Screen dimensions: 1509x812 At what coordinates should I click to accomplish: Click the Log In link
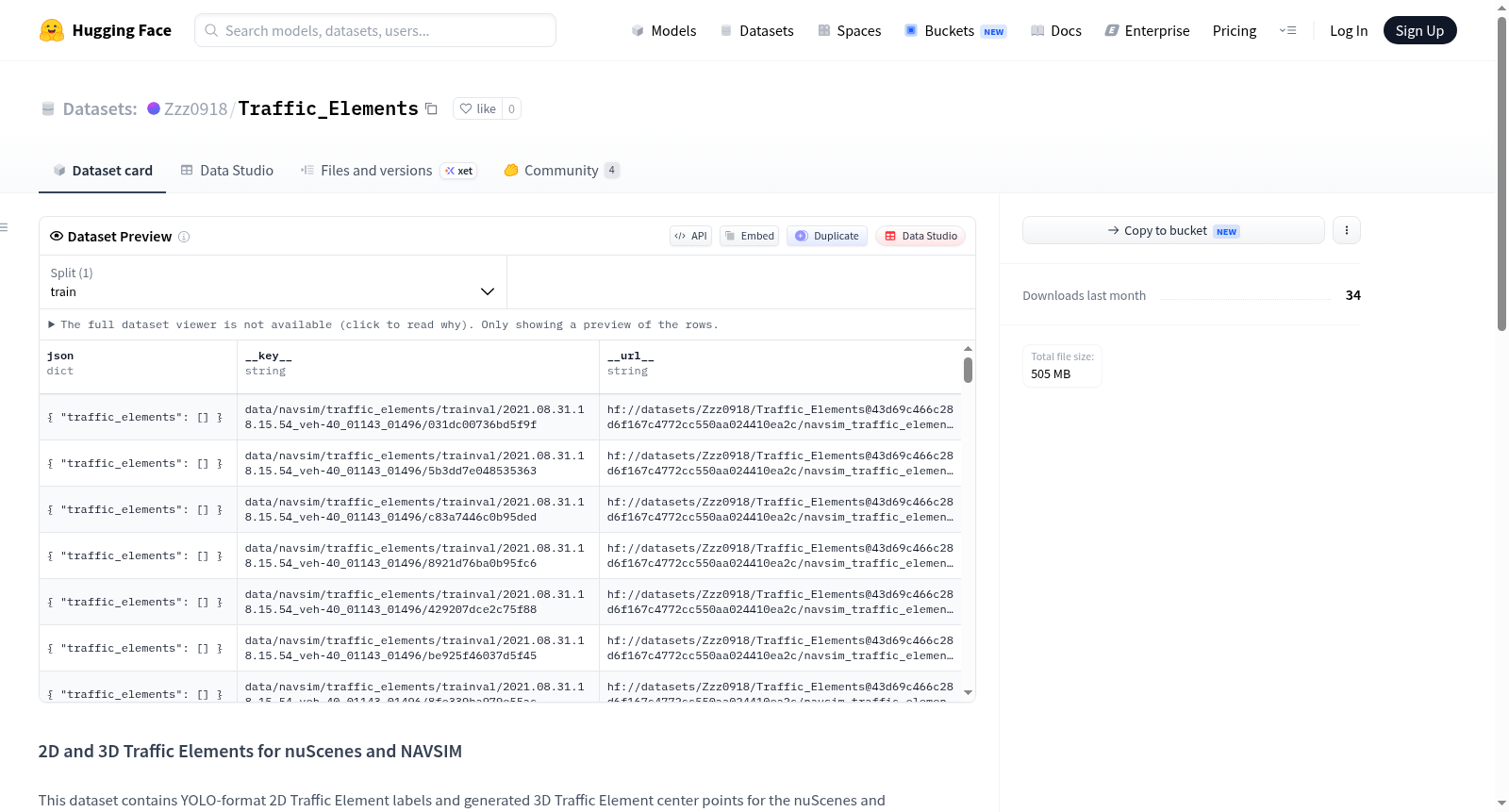tap(1349, 31)
